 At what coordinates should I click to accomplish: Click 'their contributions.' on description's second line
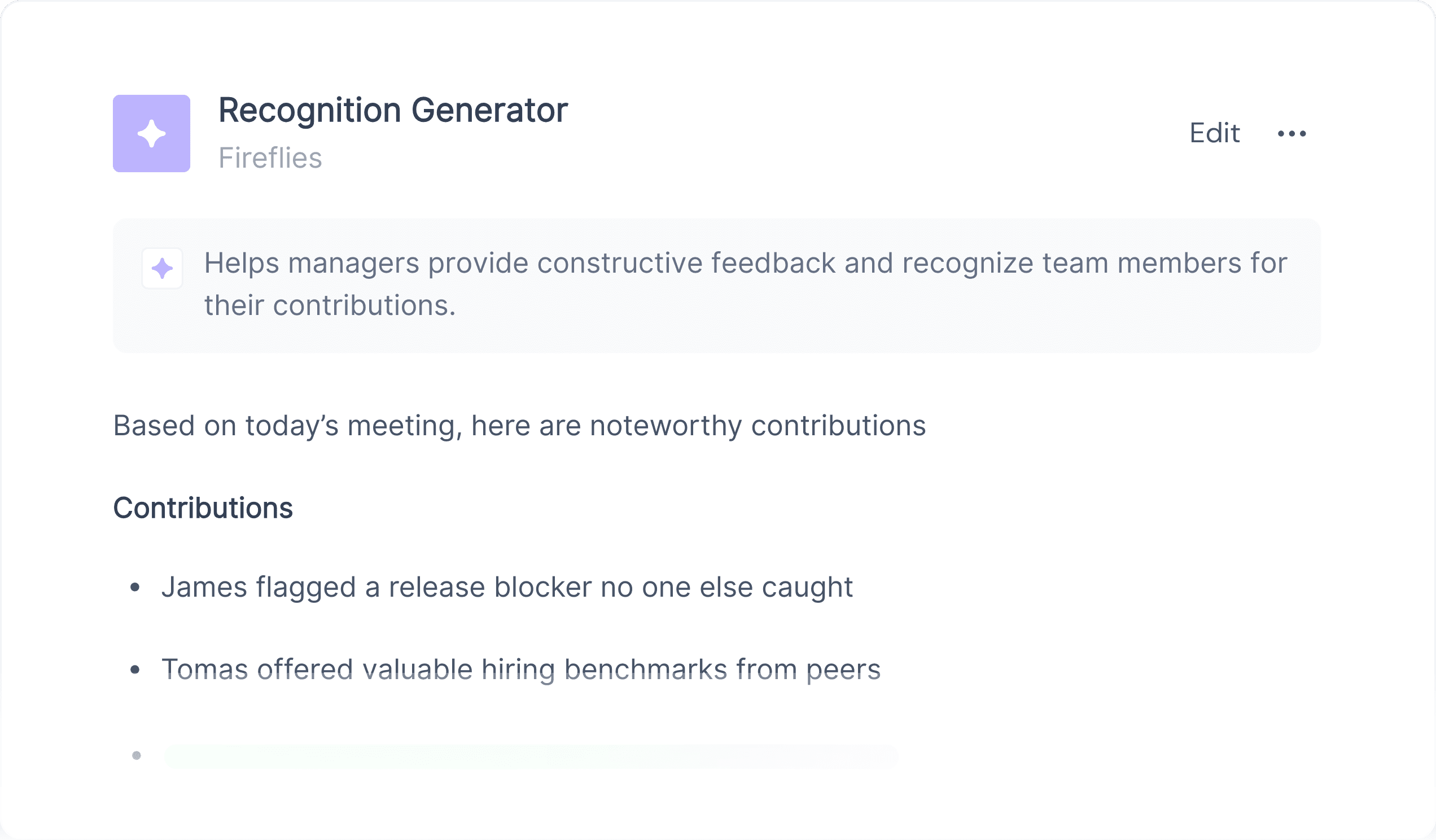[x=330, y=305]
